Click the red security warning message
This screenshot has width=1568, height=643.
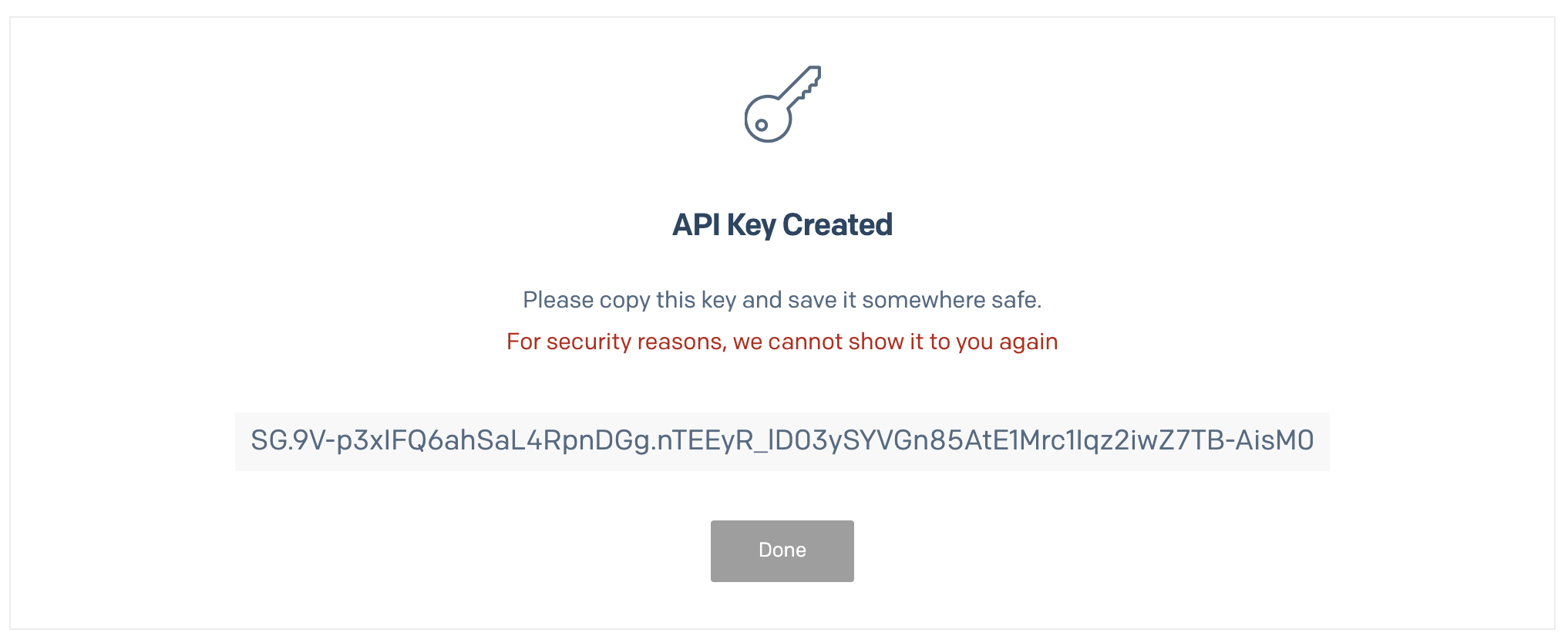coord(782,342)
